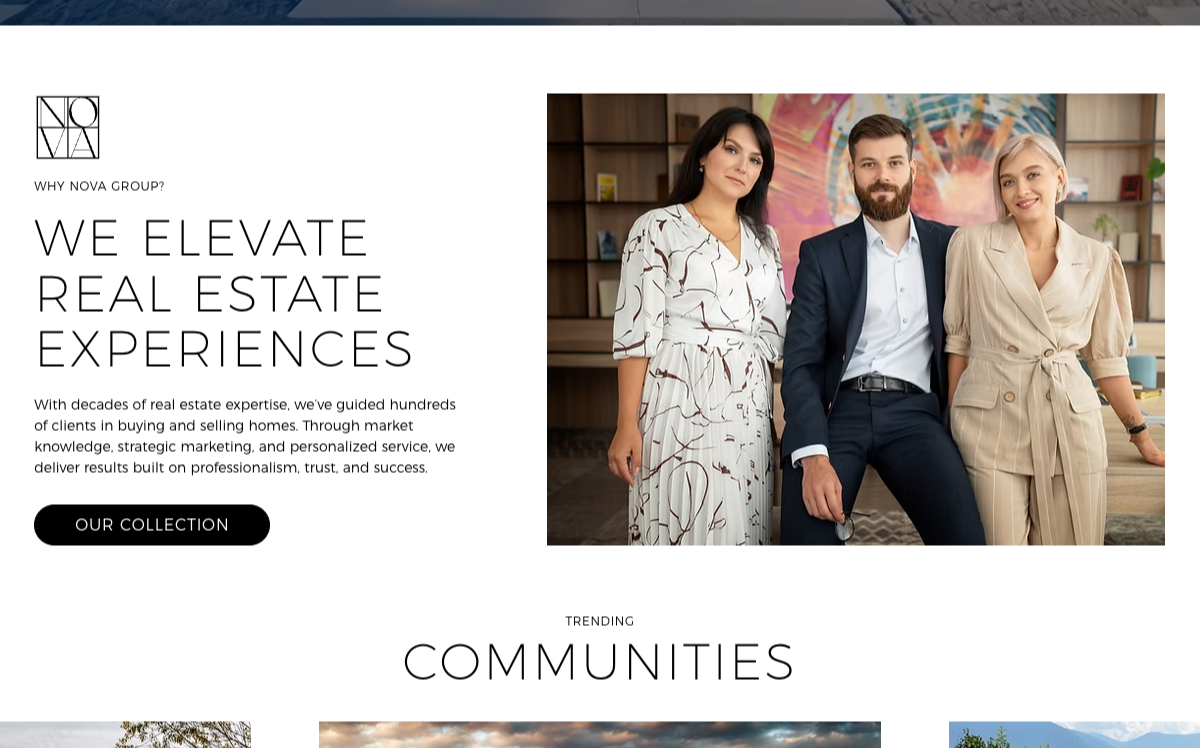Click the woman in white patterned dress

[700, 330]
